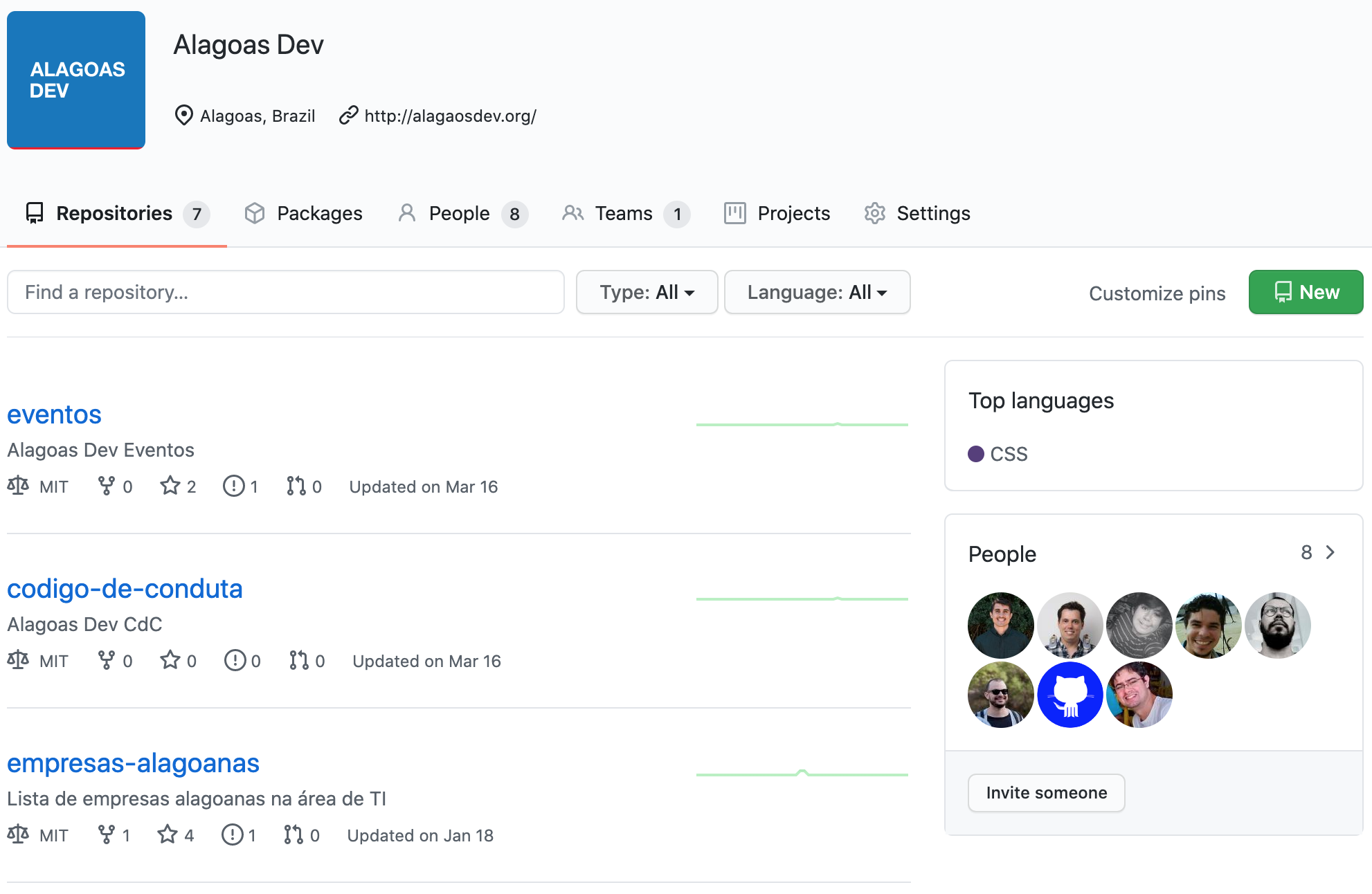Image resolution: width=1372 pixels, height=894 pixels.
Task: Click the star icon for codigo-de-conduta
Action: click(x=170, y=660)
